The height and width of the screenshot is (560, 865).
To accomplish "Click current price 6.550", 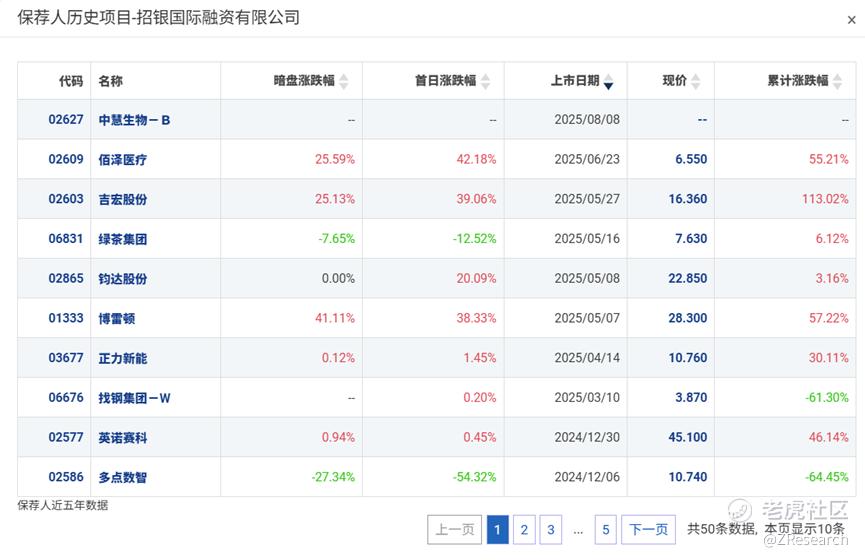I will pos(691,159).
